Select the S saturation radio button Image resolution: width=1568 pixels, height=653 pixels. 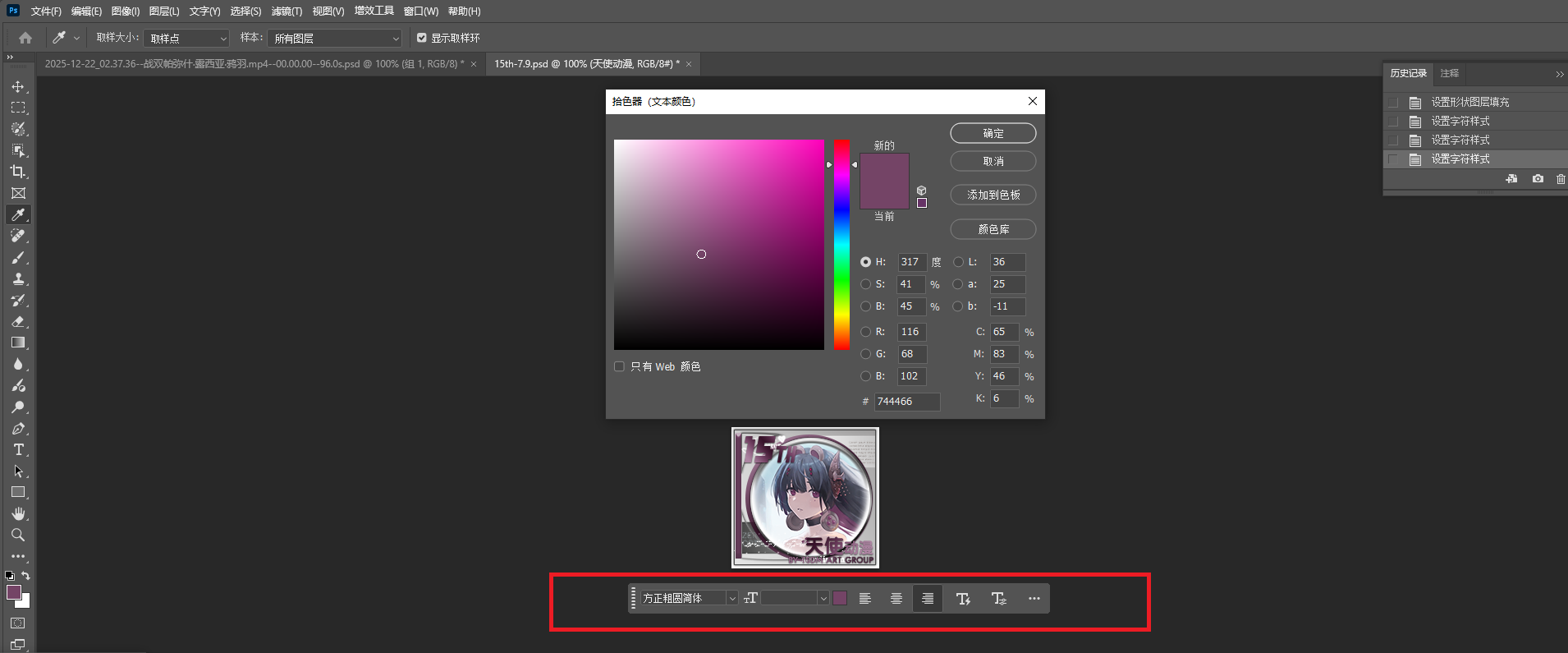[865, 284]
